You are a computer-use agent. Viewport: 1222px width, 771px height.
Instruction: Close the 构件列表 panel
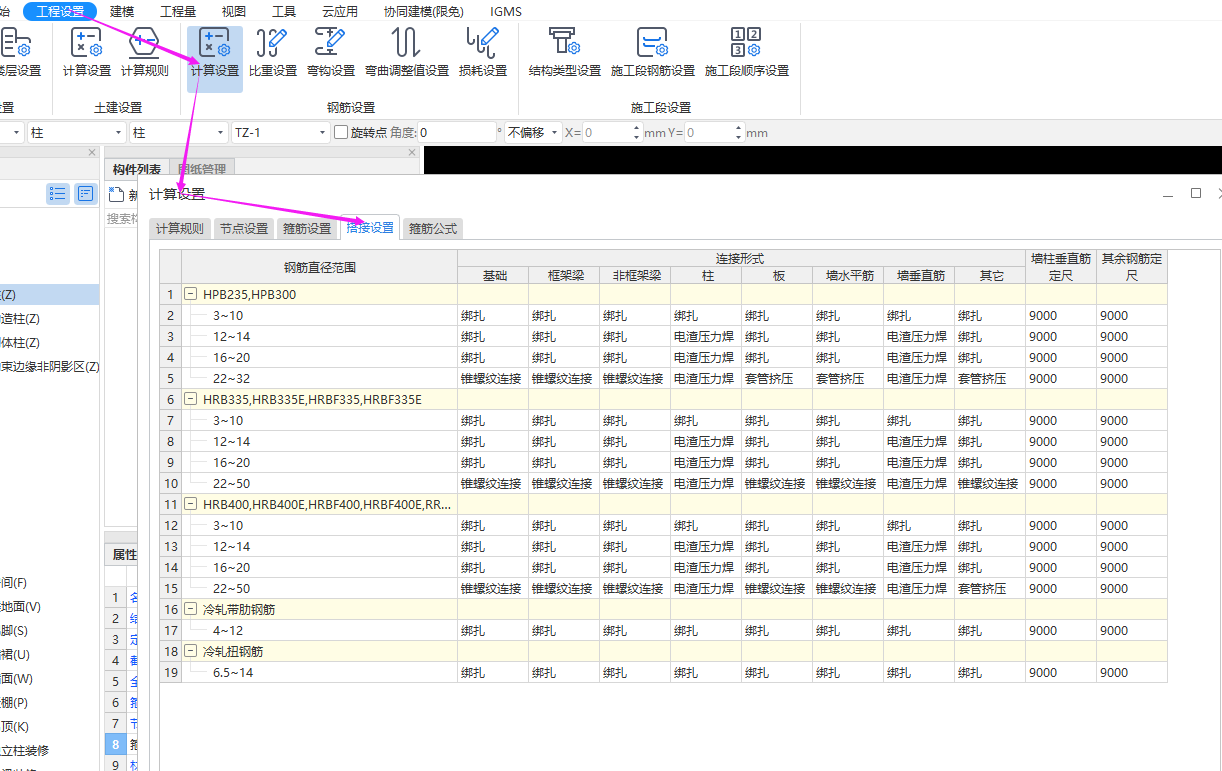[412, 153]
